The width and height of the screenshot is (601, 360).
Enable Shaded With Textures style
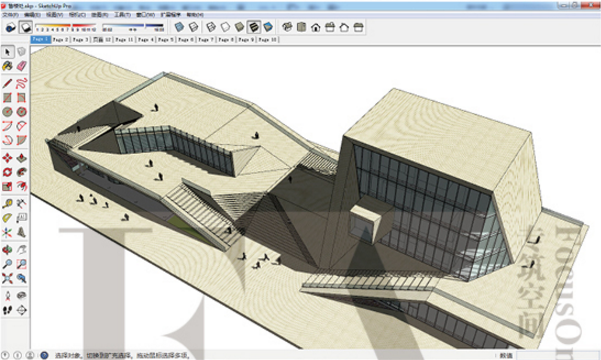pos(253,27)
